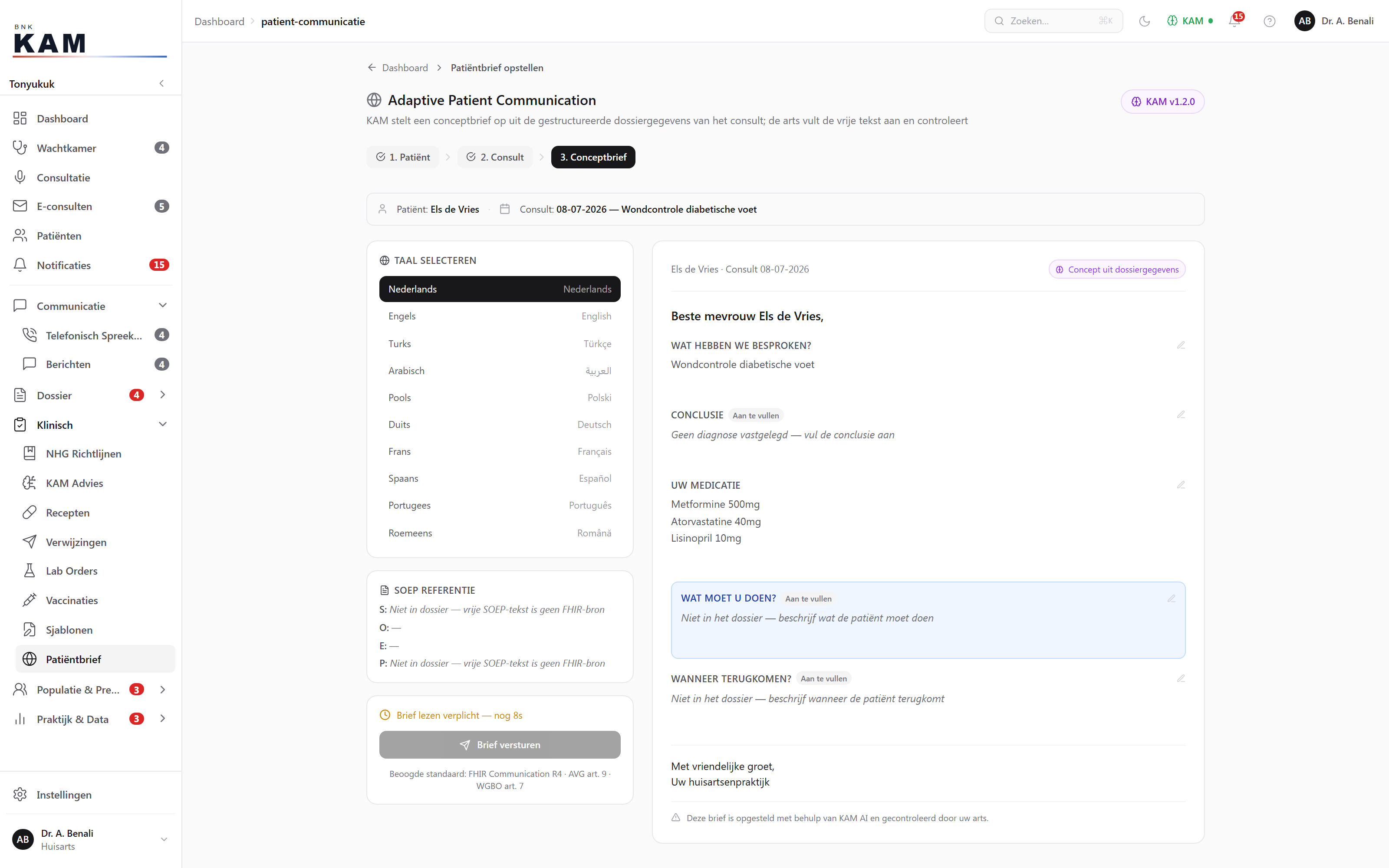Go back using the arrow beside Dashboard
The image size is (1389, 868).
[372, 68]
